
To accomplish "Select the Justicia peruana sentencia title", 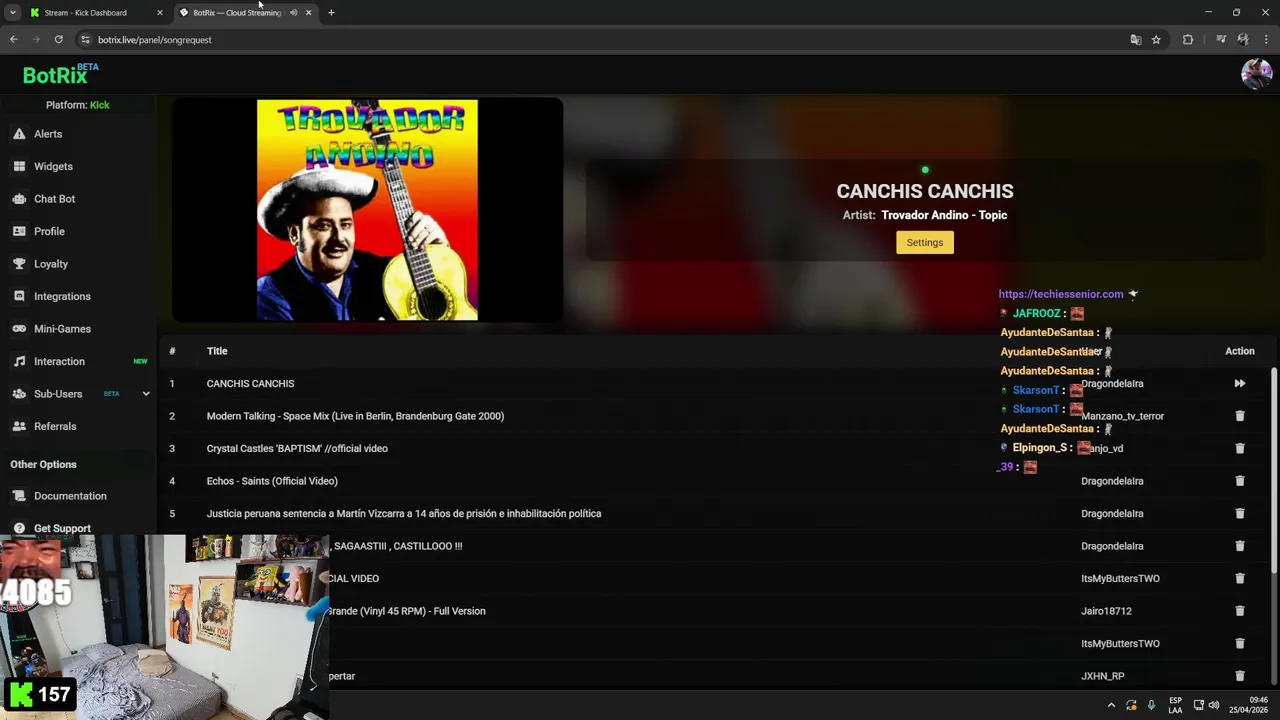I will pos(404,514).
